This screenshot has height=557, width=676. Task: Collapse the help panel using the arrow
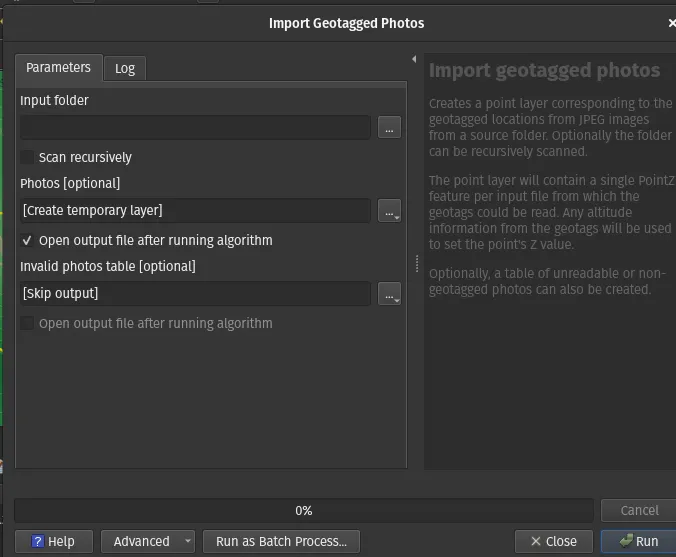pos(414,60)
